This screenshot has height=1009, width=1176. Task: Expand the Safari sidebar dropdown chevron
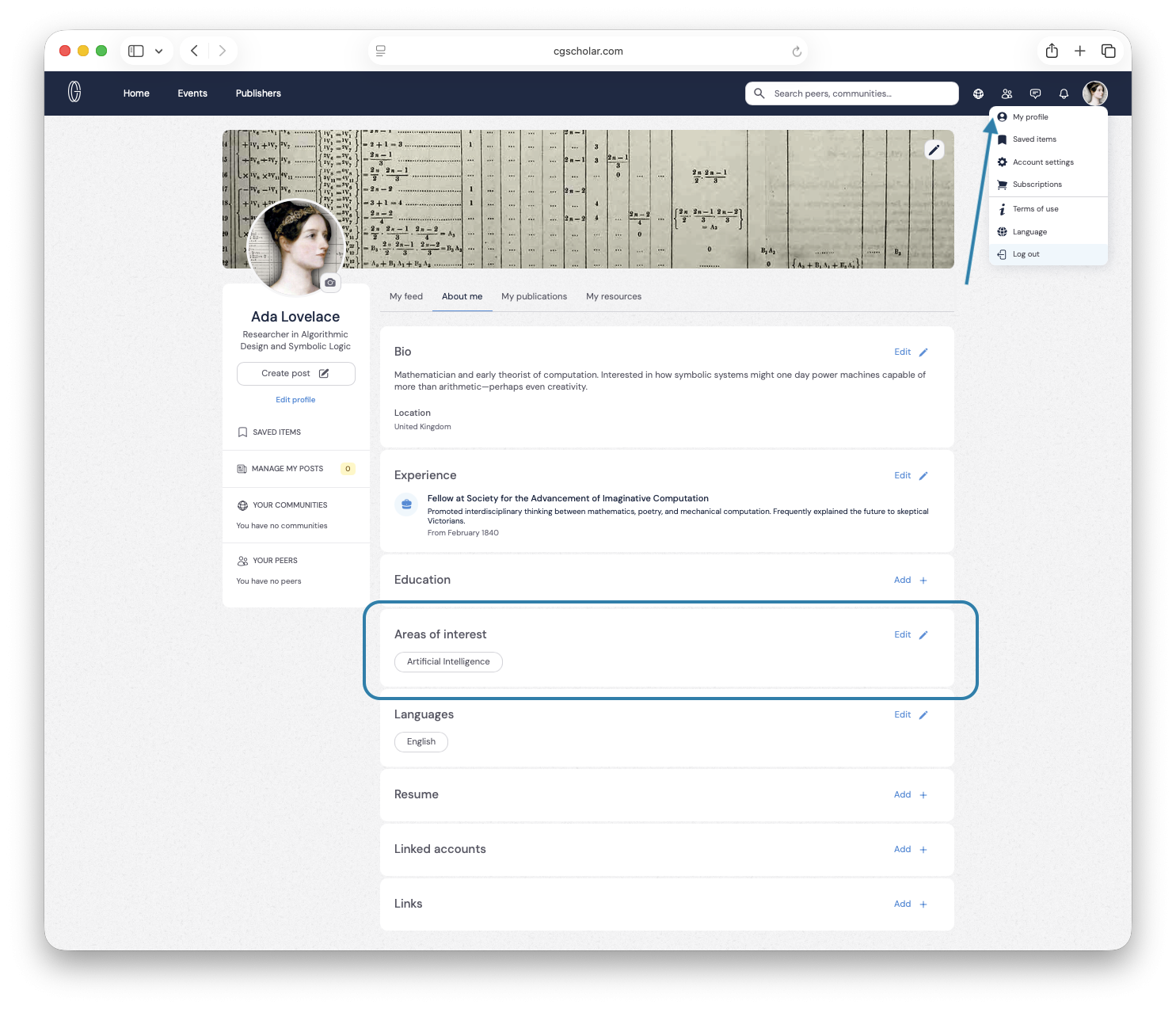[158, 51]
